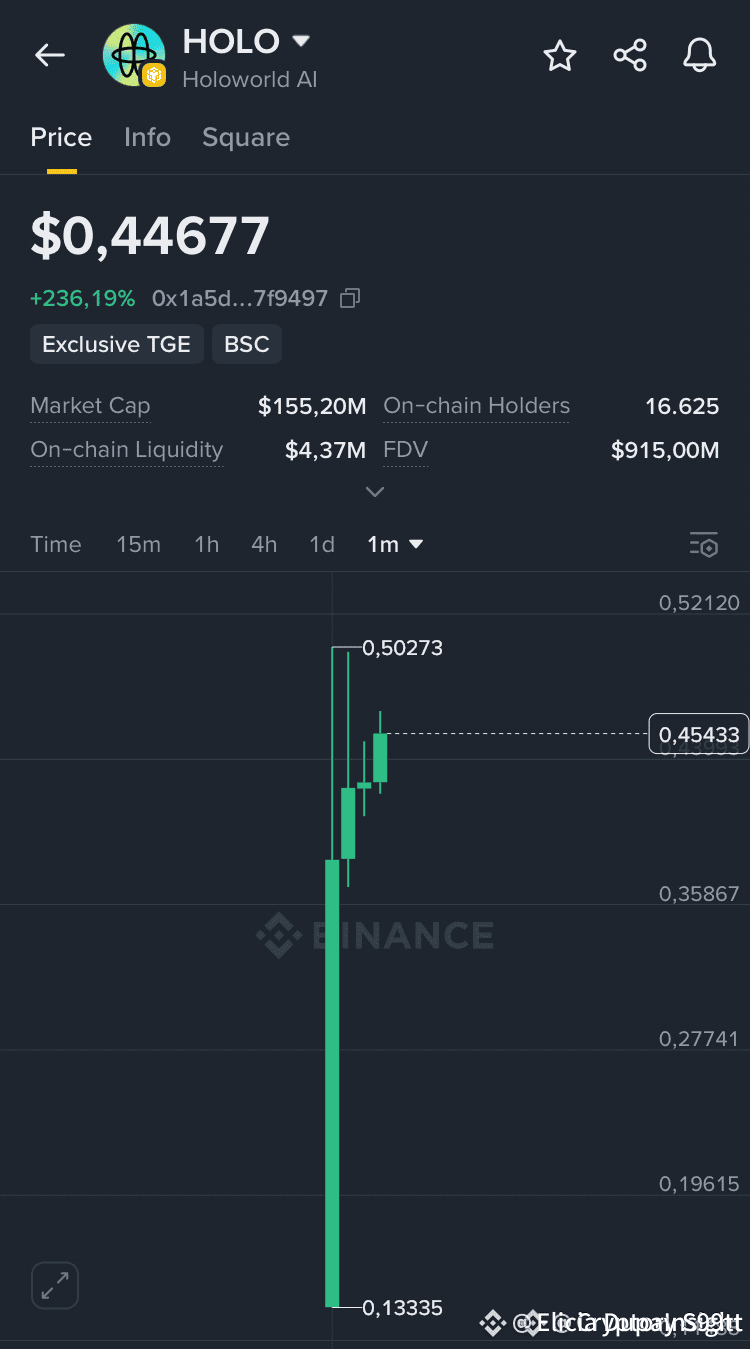Add HOLO to favorites with star icon
This screenshot has height=1349, width=750.
[x=560, y=56]
